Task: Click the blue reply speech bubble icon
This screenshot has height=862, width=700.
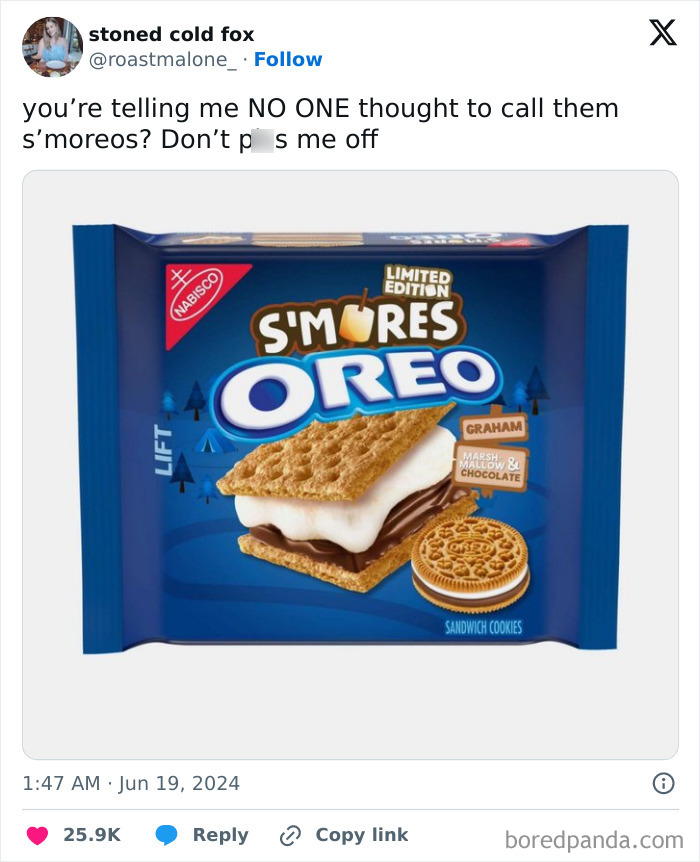Action: click(168, 835)
